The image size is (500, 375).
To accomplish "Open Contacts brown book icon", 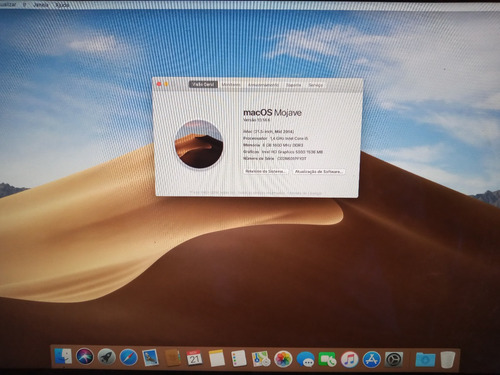I will tap(172, 358).
